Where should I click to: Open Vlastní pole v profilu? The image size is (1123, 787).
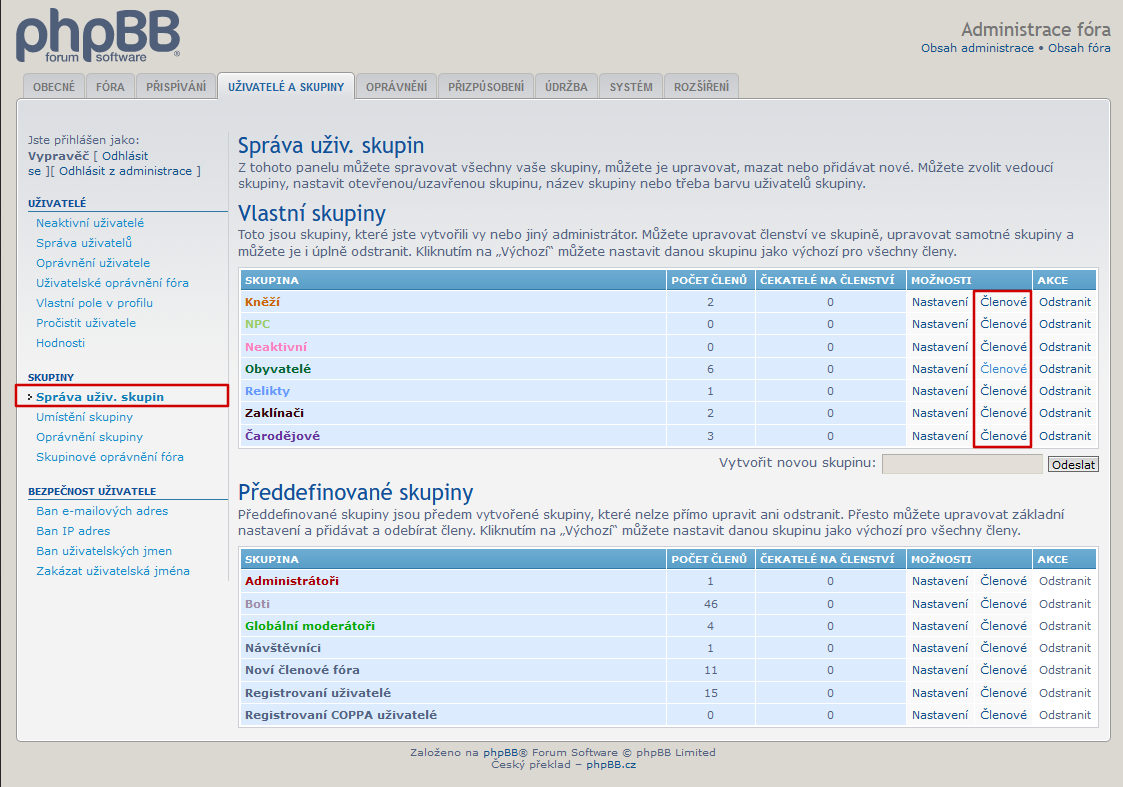pos(95,303)
